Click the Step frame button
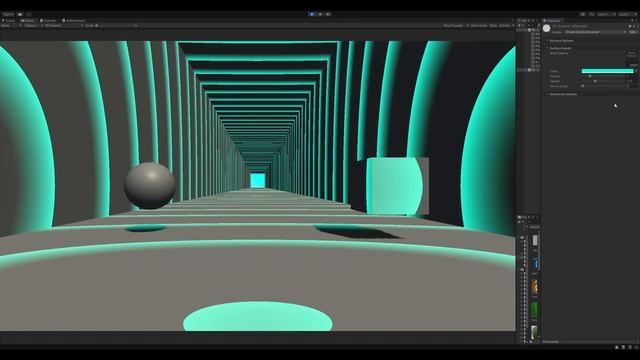The image size is (640, 360). coord(328,14)
